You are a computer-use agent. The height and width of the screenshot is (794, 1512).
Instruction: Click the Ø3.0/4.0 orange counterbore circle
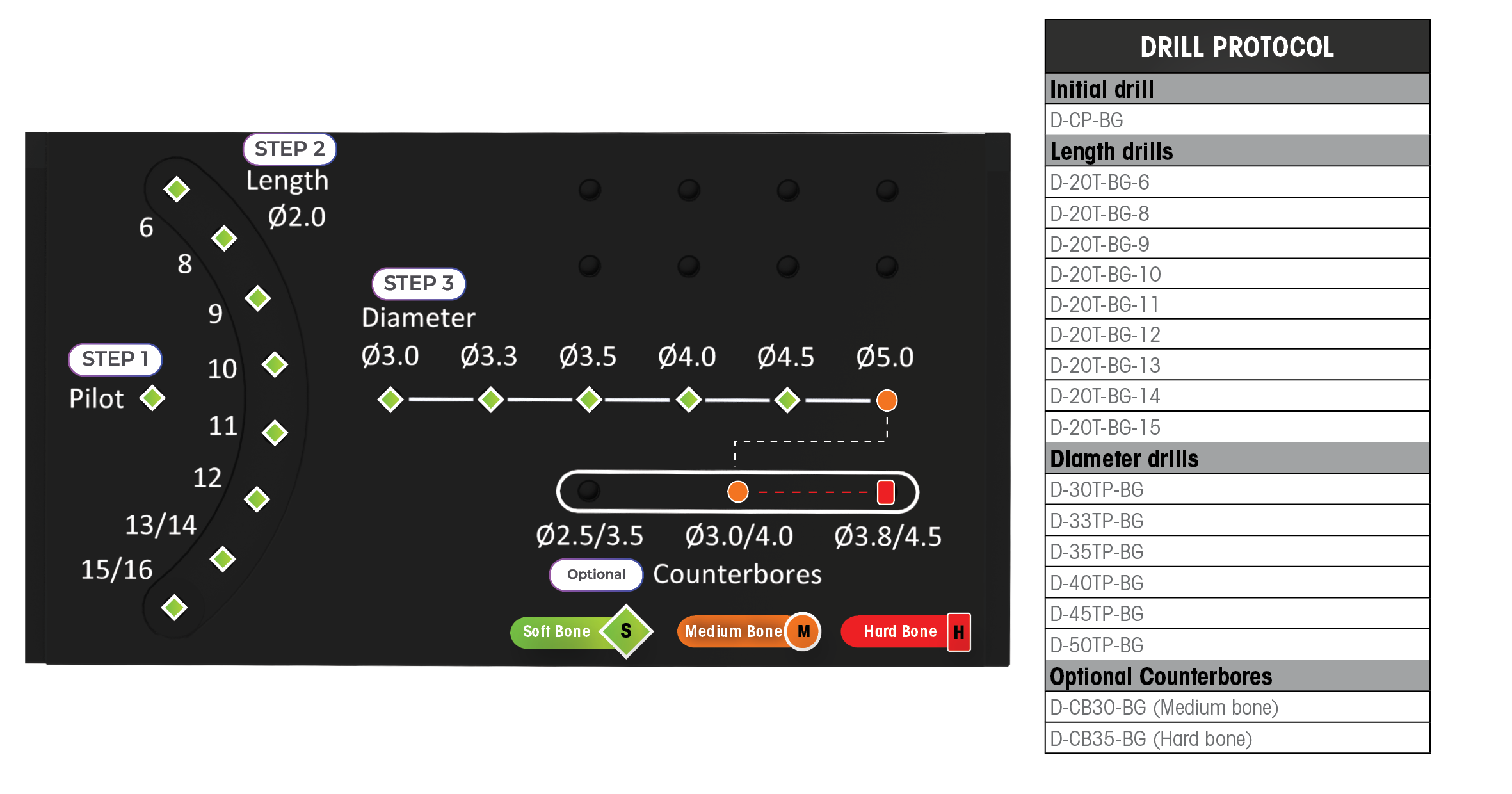[x=738, y=492]
